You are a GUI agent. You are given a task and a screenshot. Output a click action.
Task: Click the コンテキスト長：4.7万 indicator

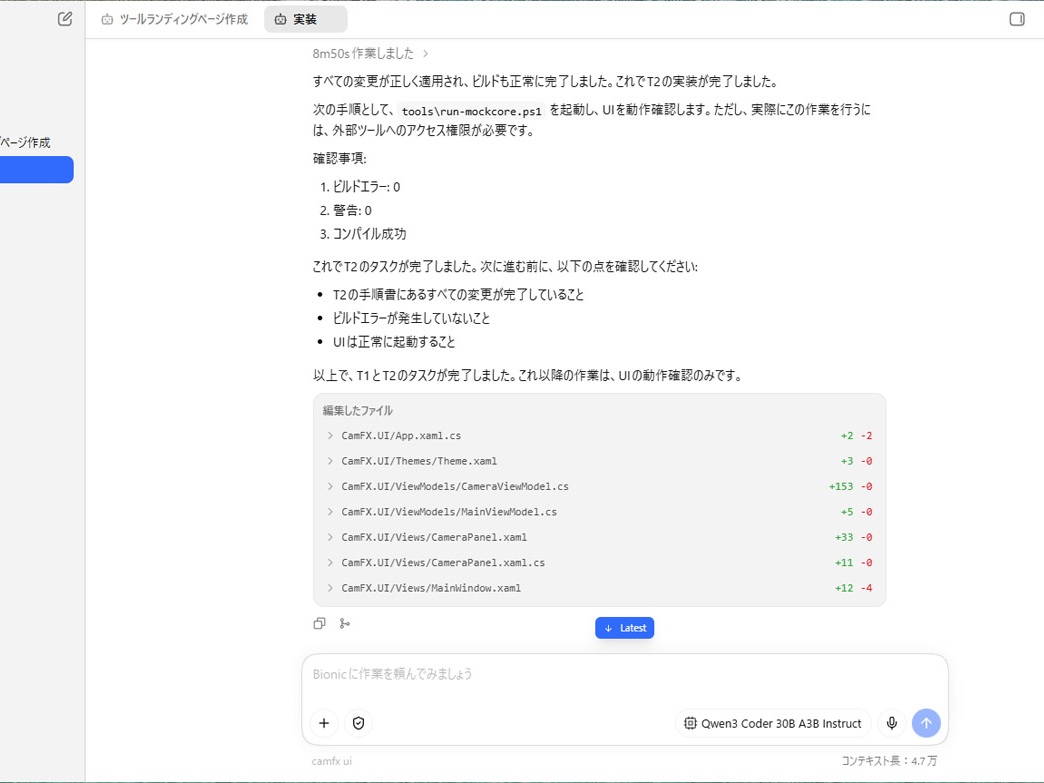[x=889, y=760]
